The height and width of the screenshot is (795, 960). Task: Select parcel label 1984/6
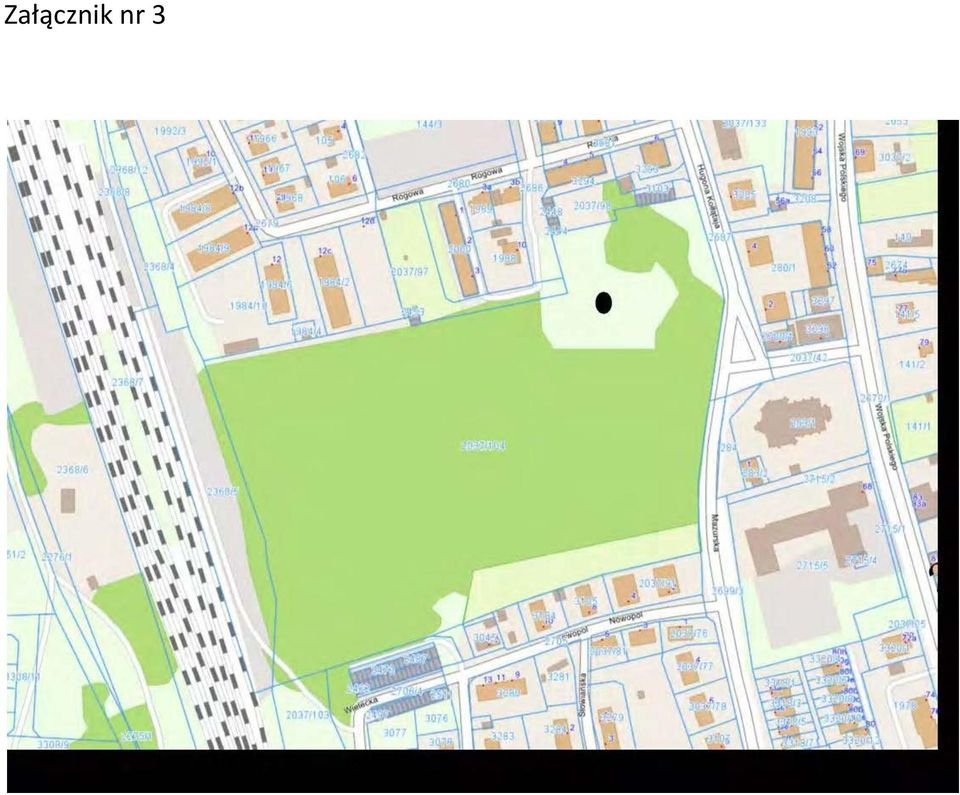click(x=275, y=285)
